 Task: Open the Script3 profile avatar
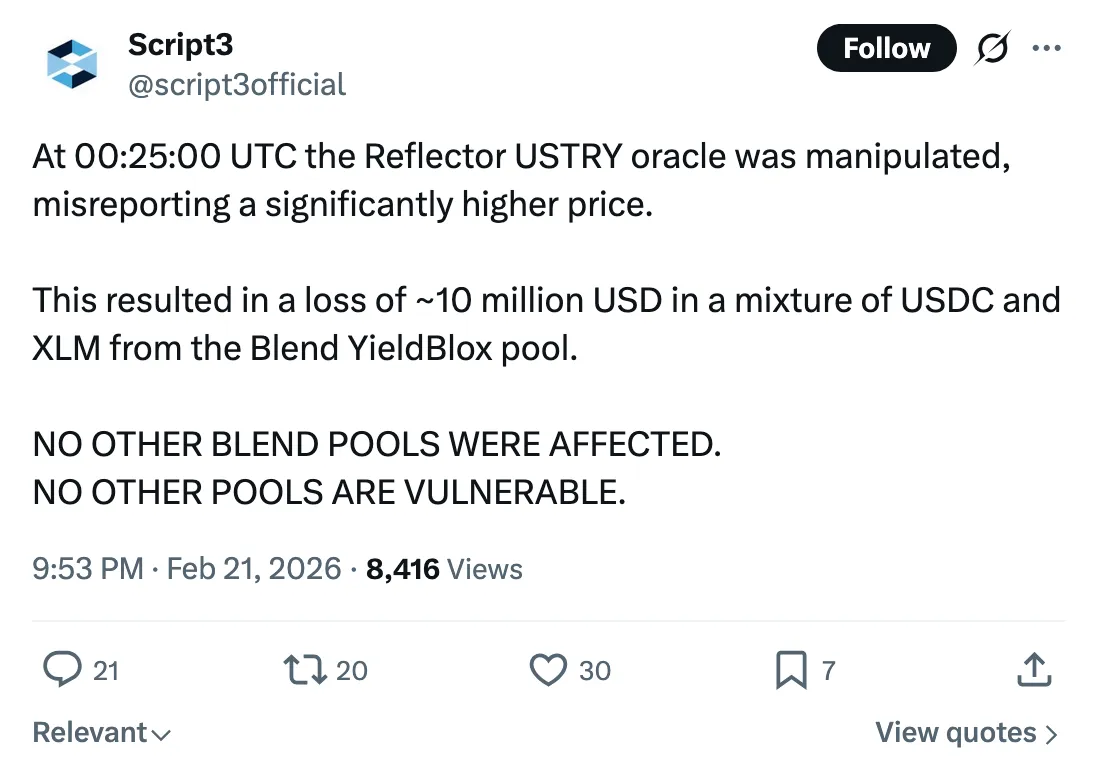(x=72, y=63)
